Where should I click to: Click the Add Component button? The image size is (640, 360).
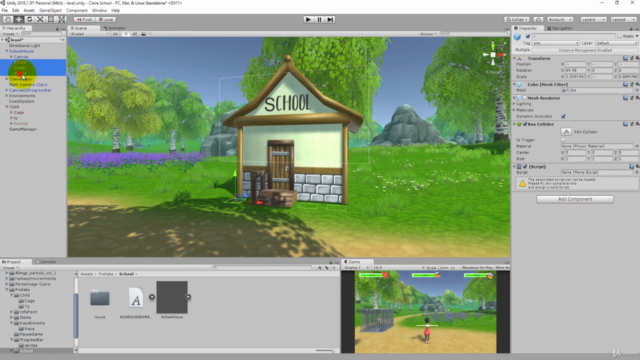point(575,199)
